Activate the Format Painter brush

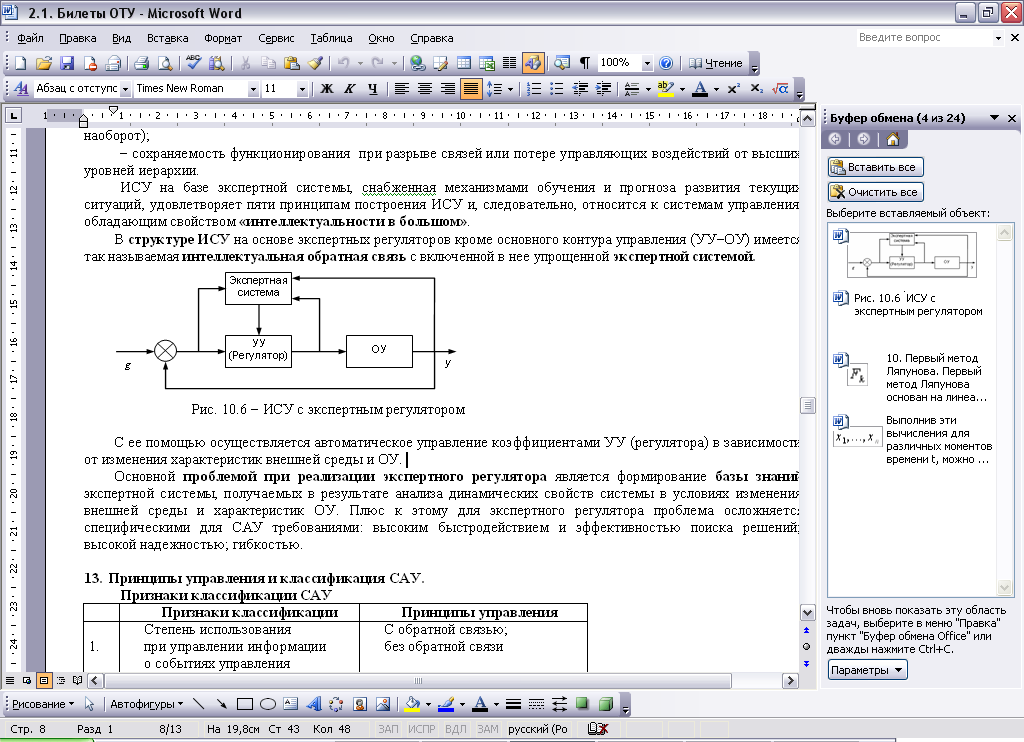[x=315, y=63]
